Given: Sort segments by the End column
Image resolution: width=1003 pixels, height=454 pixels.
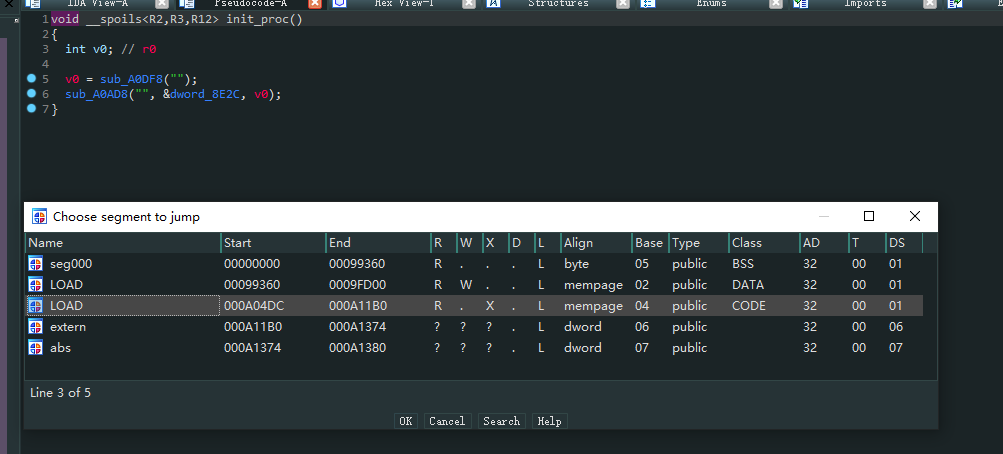Looking at the screenshot, I should (x=378, y=243).
